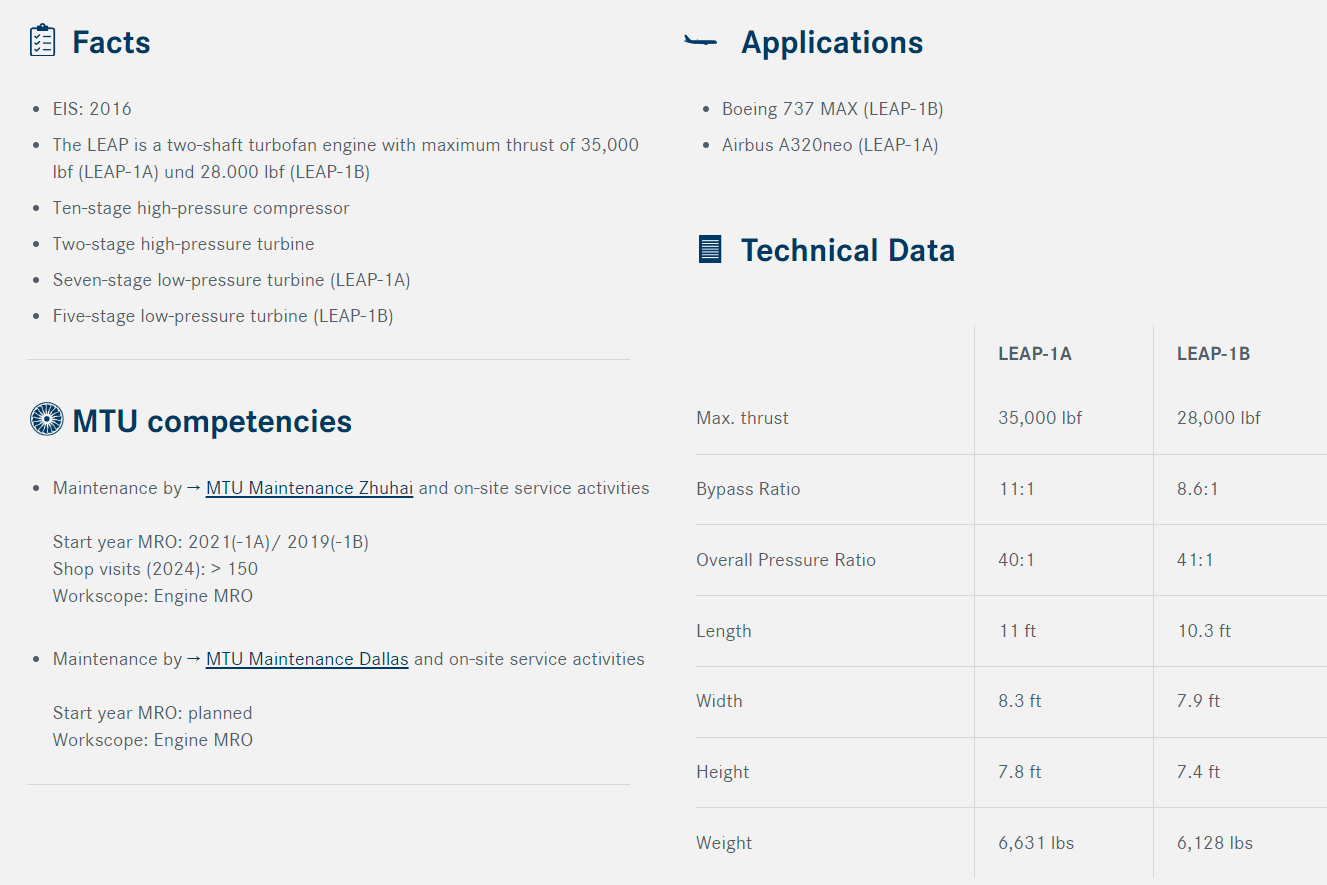The image size is (1327, 885).
Task: Open the MTU Maintenance Zhuhai link
Action: tap(309, 488)
